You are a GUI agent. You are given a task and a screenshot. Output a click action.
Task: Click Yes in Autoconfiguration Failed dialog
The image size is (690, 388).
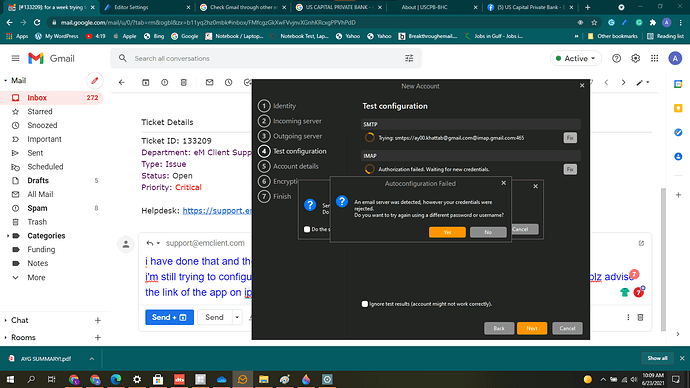click(x=447, y=232)
